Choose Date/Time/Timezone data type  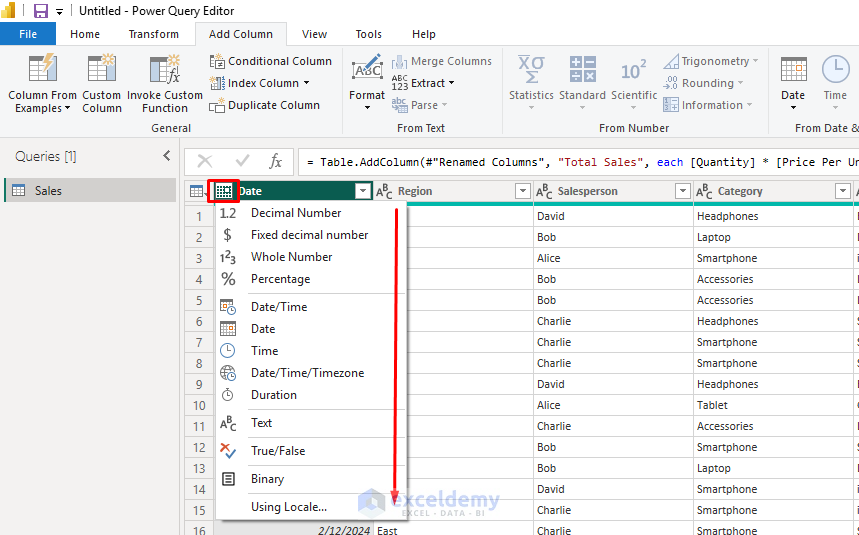point(311,373)
